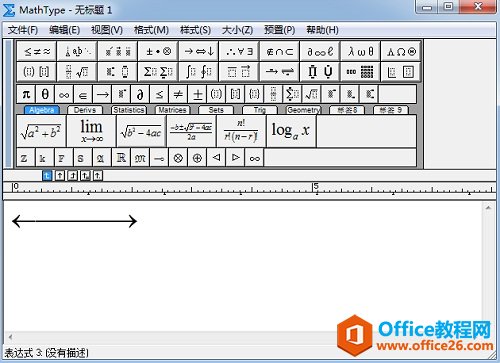Insert partial derivative symbol ∂
Screen dimensions: 500x363
coord(140,94)
